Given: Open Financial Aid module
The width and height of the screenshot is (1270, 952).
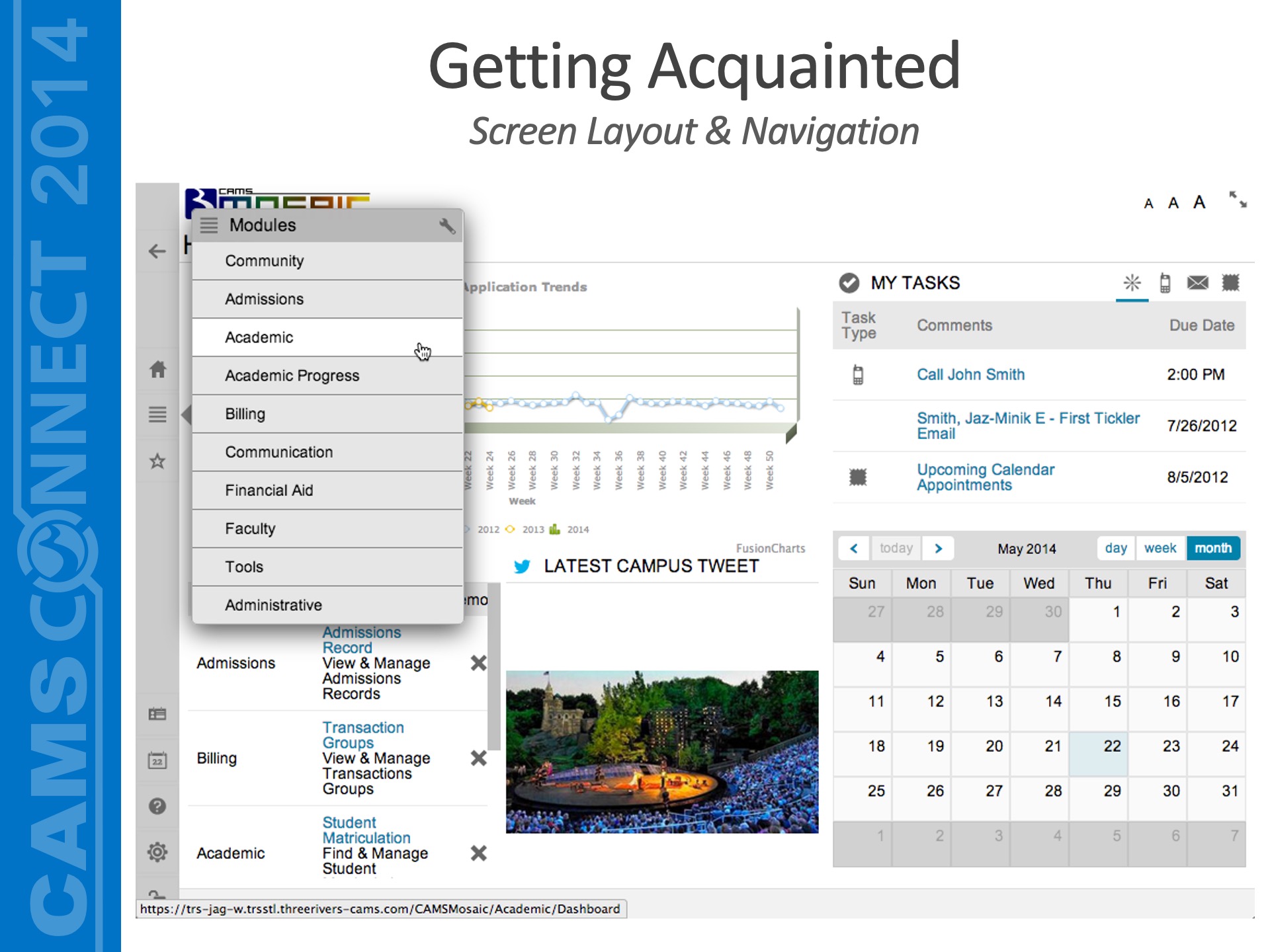Looking at the screenshot, I should click(x=269, y=490).
